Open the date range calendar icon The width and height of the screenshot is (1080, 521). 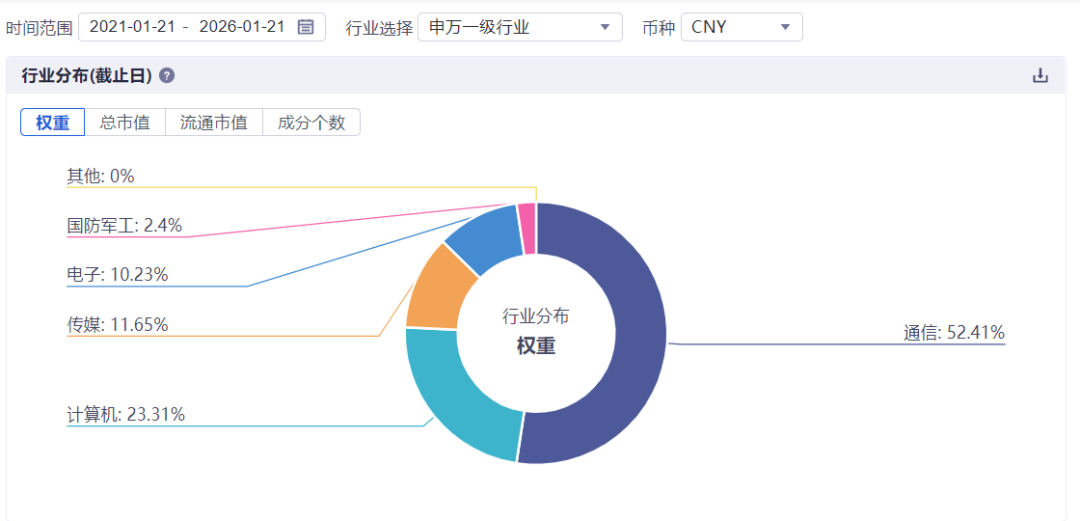tap(306, 28)
